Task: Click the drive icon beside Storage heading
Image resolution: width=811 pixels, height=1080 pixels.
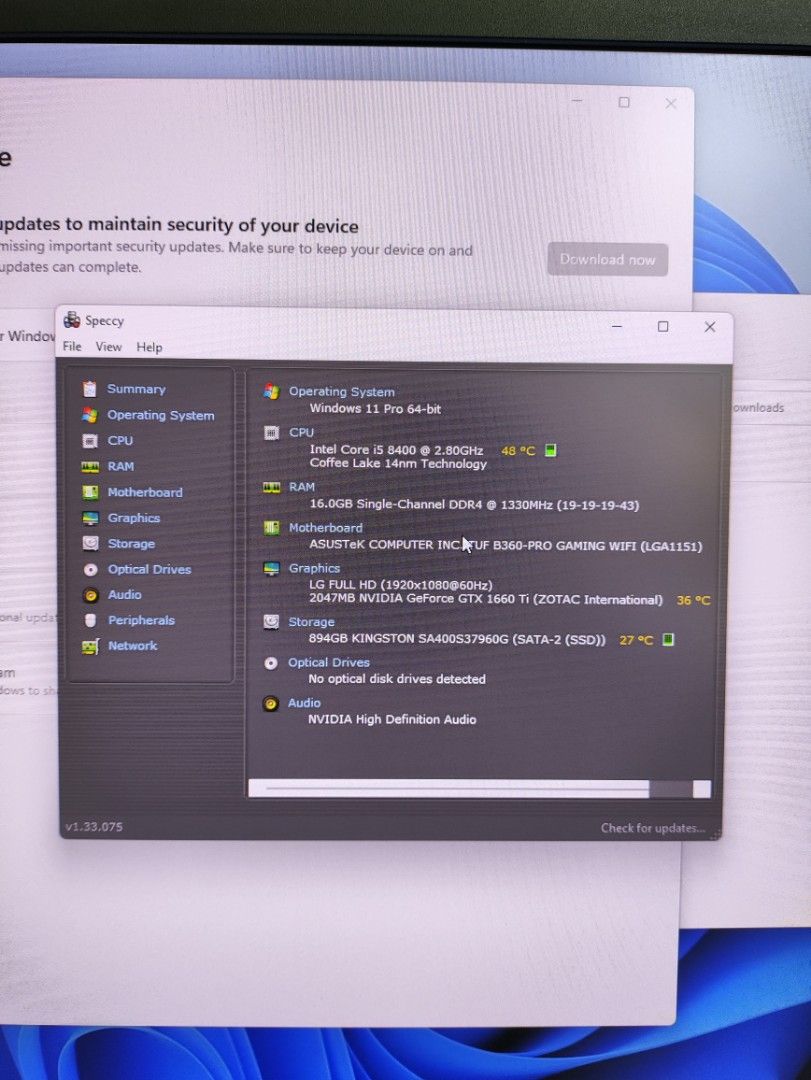Action: pyautogui.click(x=271, y=622)
